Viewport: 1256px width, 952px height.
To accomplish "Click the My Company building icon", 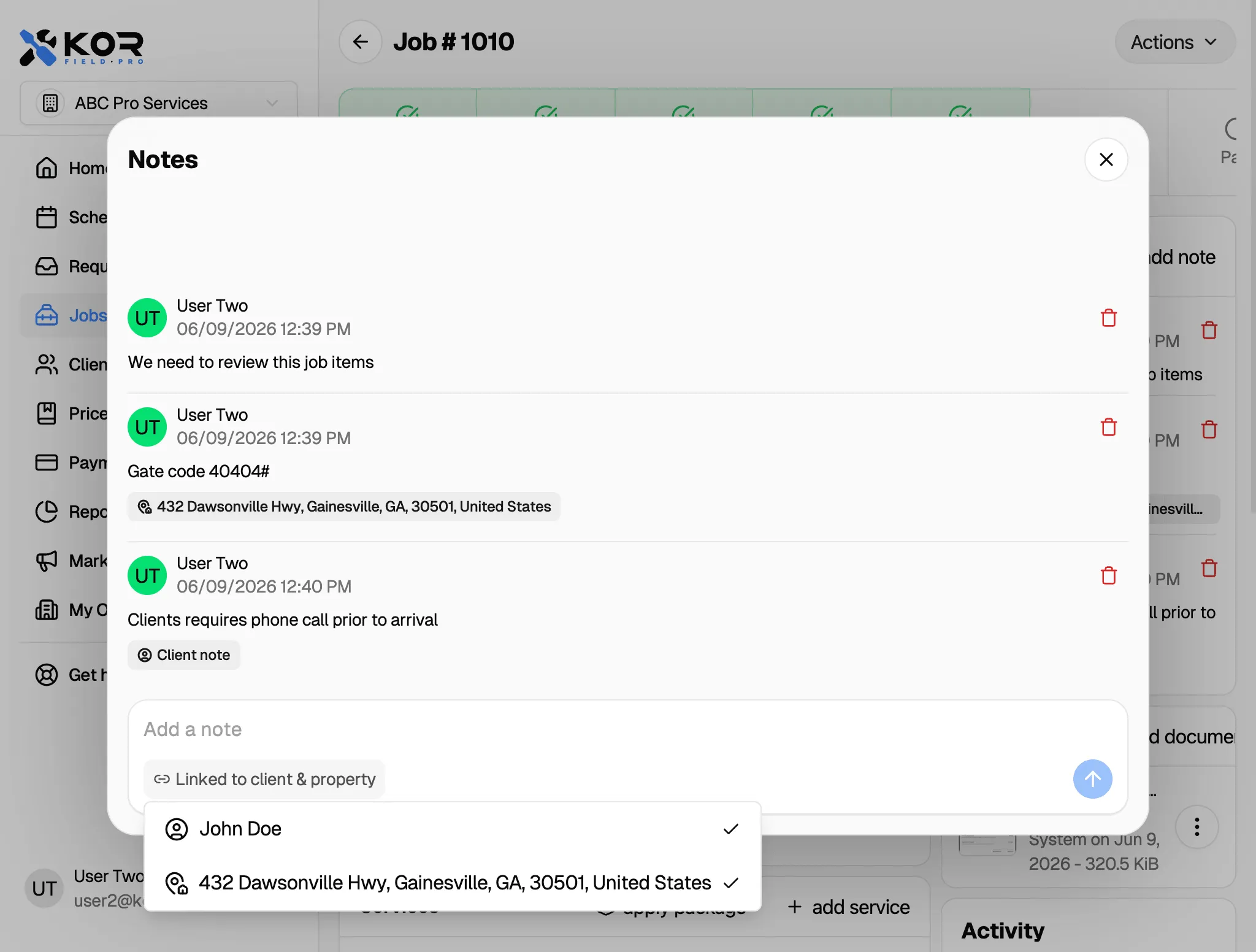I will coord(47,610).
